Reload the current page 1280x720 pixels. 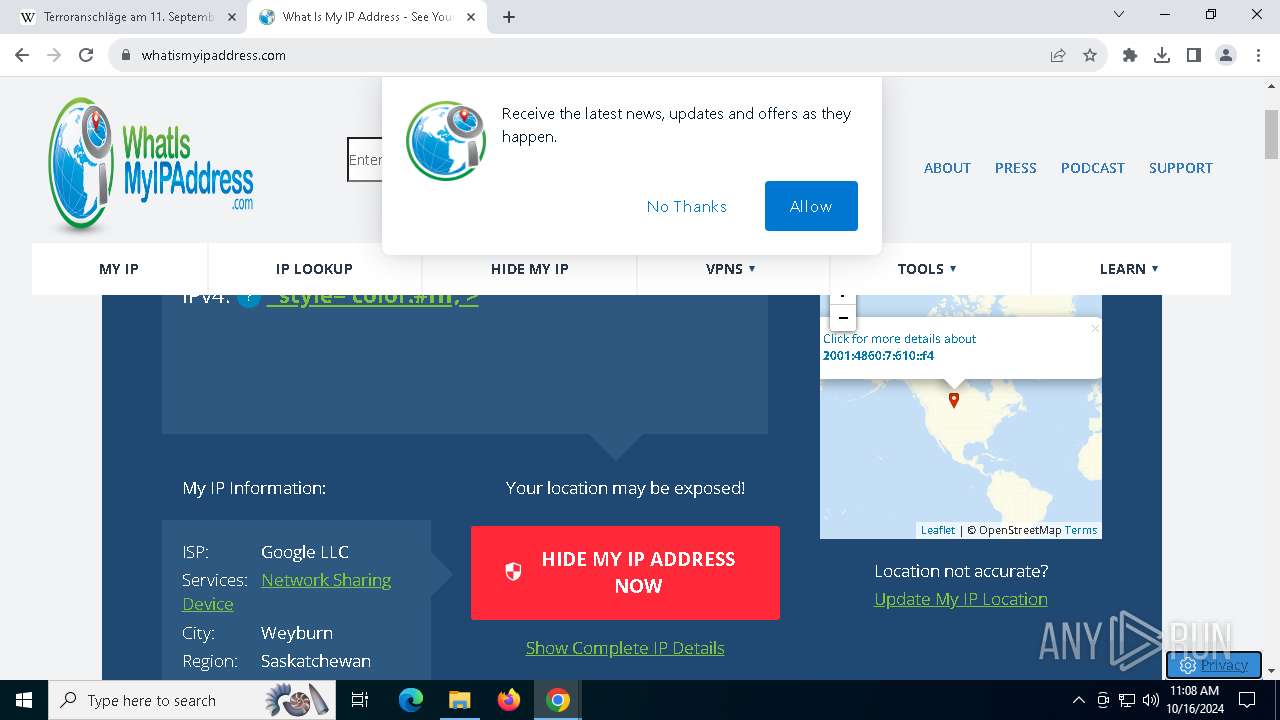pyautogui.click(x=86, y=55)
